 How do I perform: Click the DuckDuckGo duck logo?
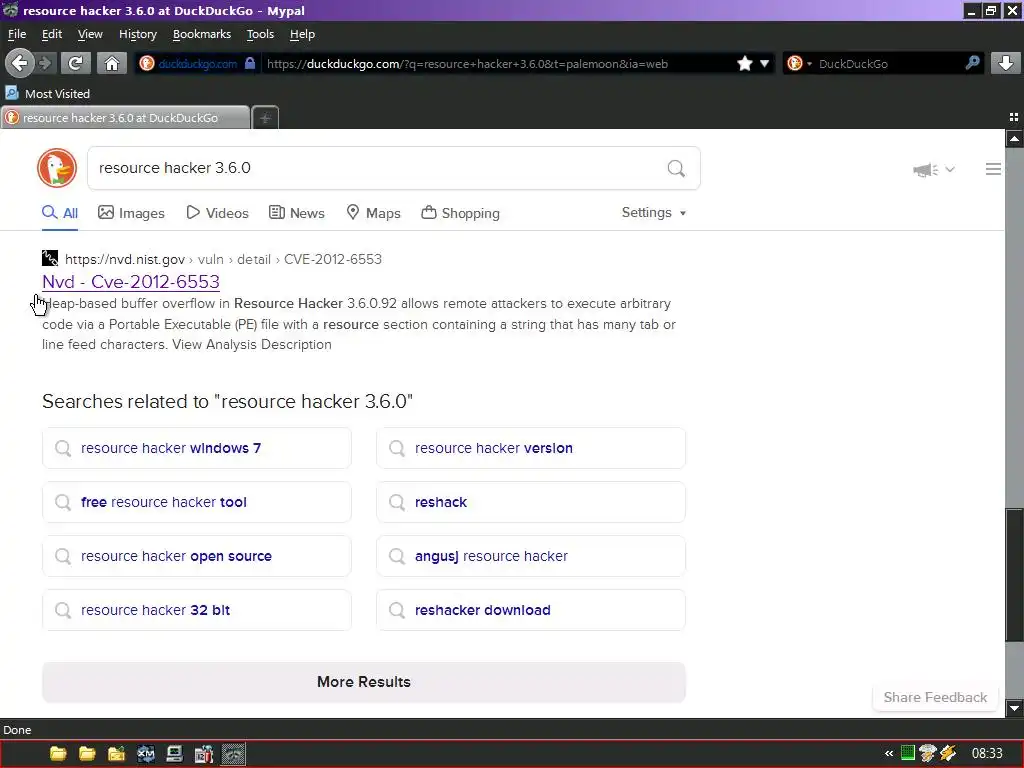[x=57, y=168]
